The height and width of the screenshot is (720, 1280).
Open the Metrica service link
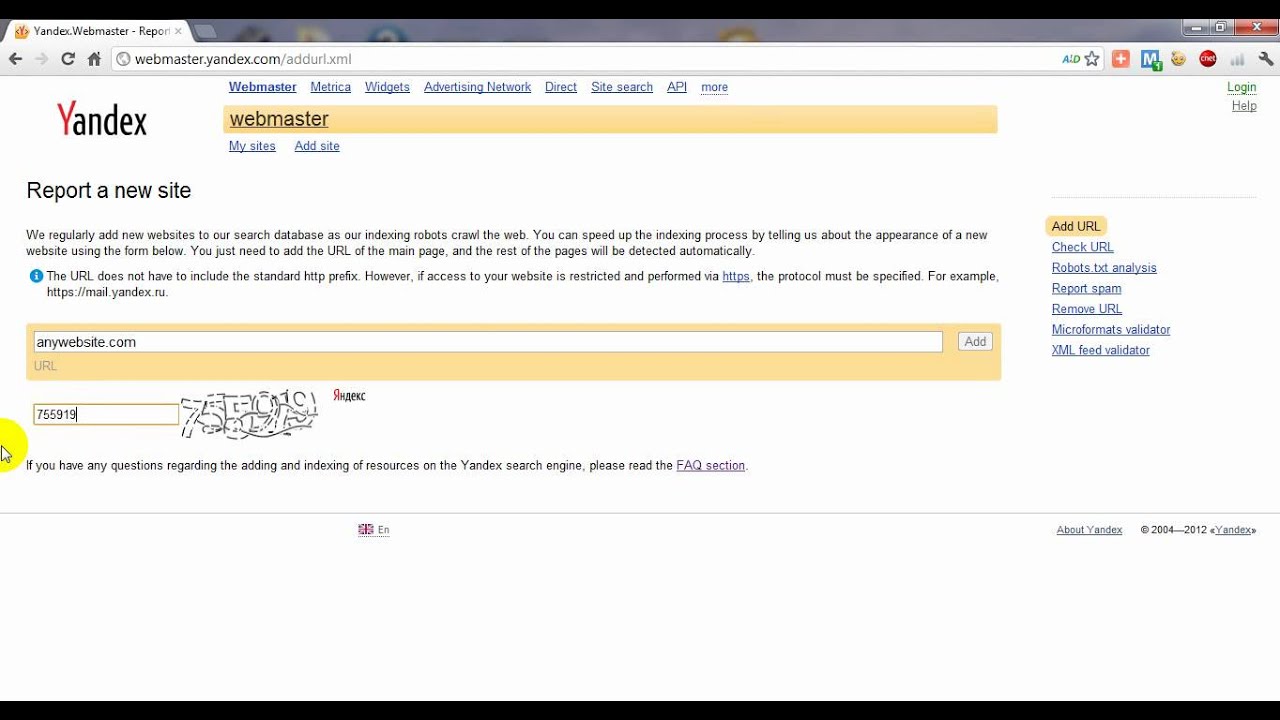[331, 87]
